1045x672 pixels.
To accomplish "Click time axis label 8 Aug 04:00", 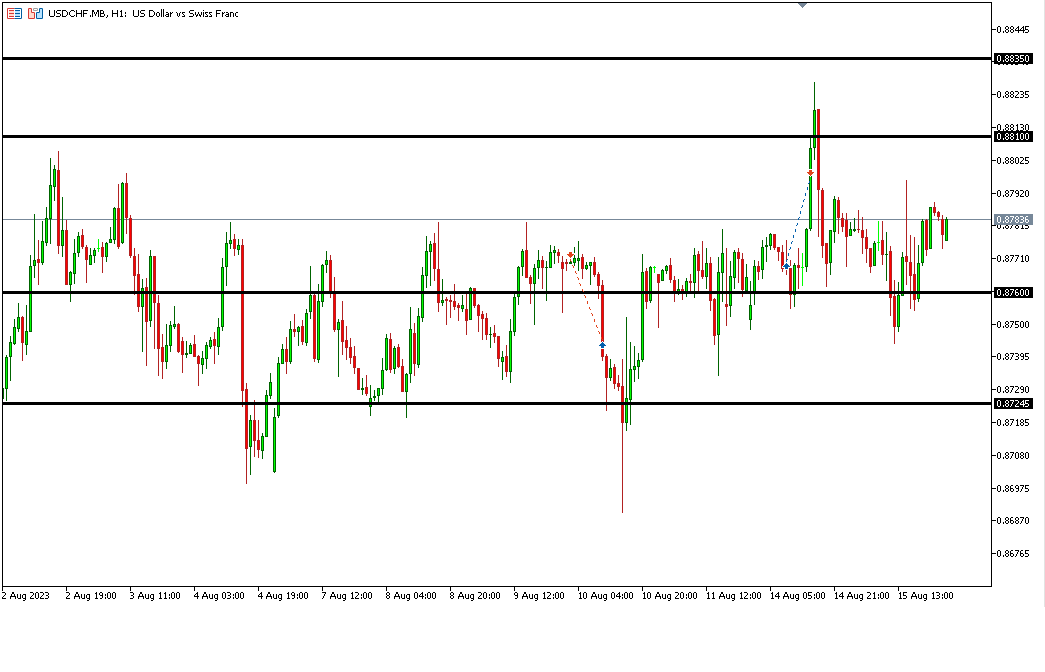I will [411, 596].
